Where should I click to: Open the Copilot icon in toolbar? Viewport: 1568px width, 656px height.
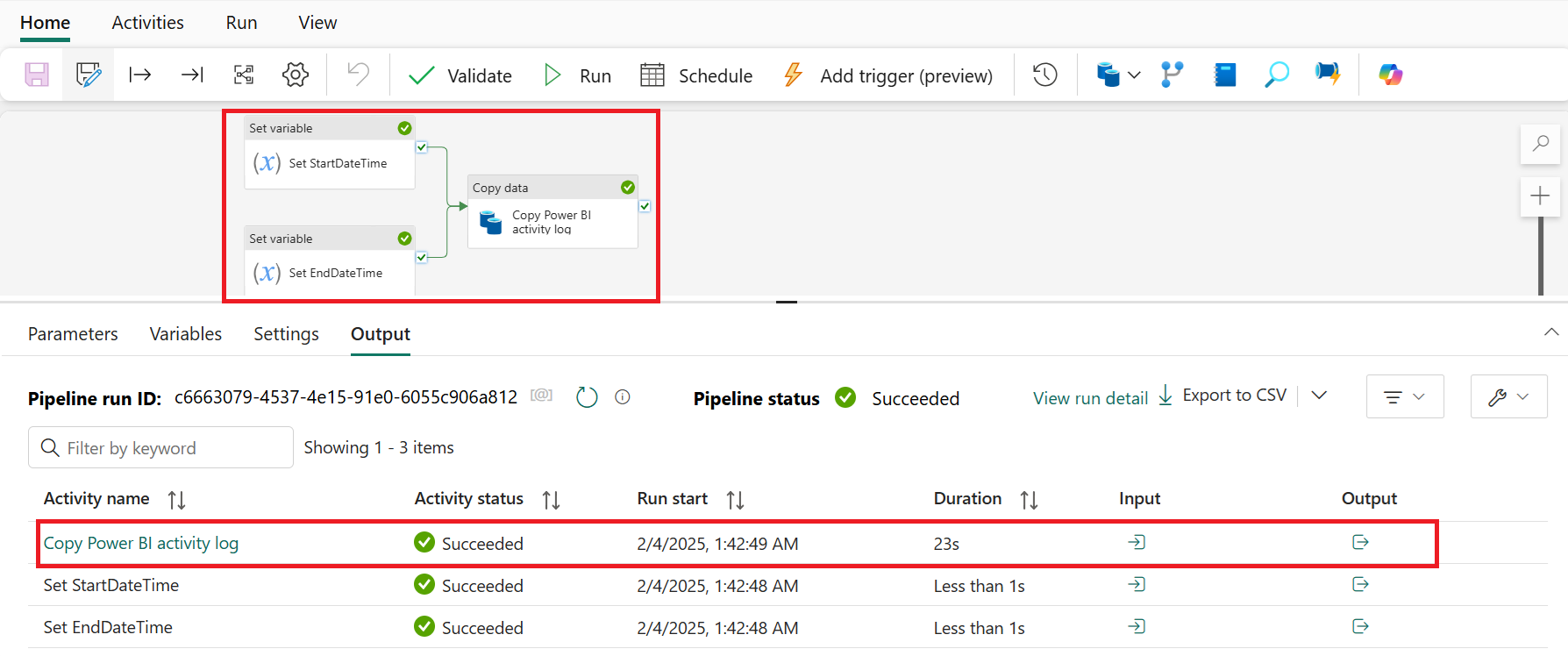(1390, 75)
